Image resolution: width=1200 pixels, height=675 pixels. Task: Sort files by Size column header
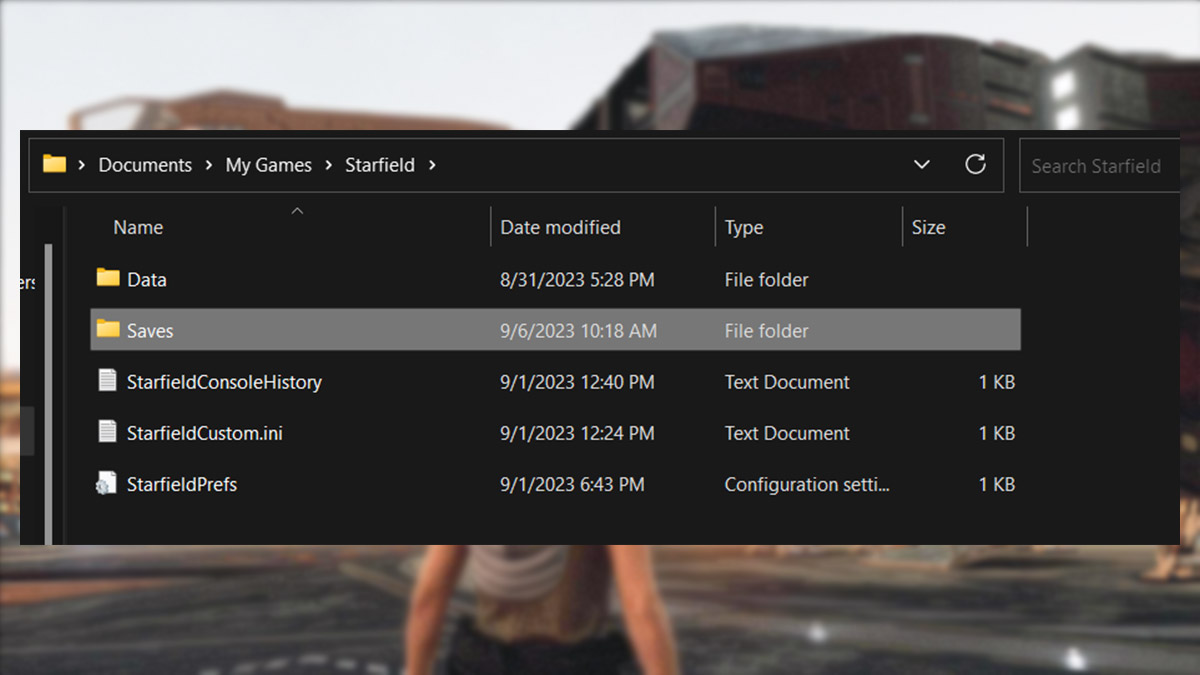pos(928,228)
